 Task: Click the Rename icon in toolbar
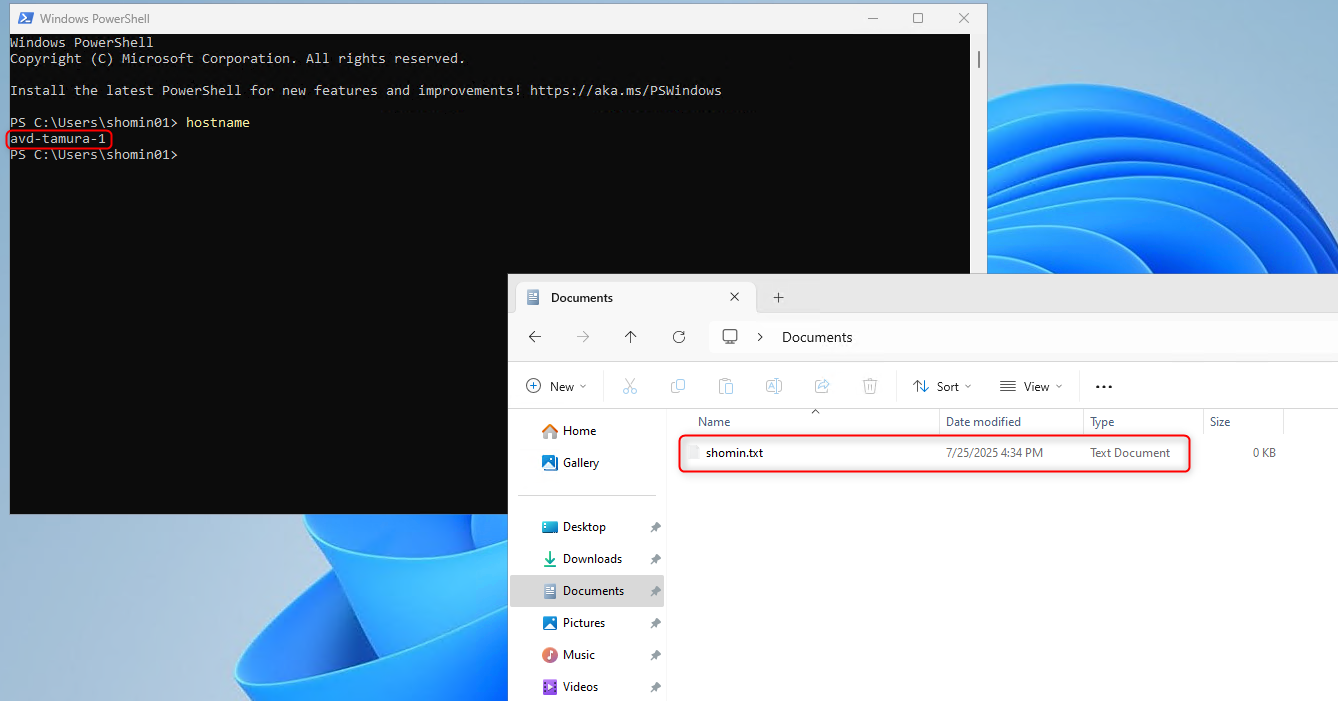click(774, 386)
